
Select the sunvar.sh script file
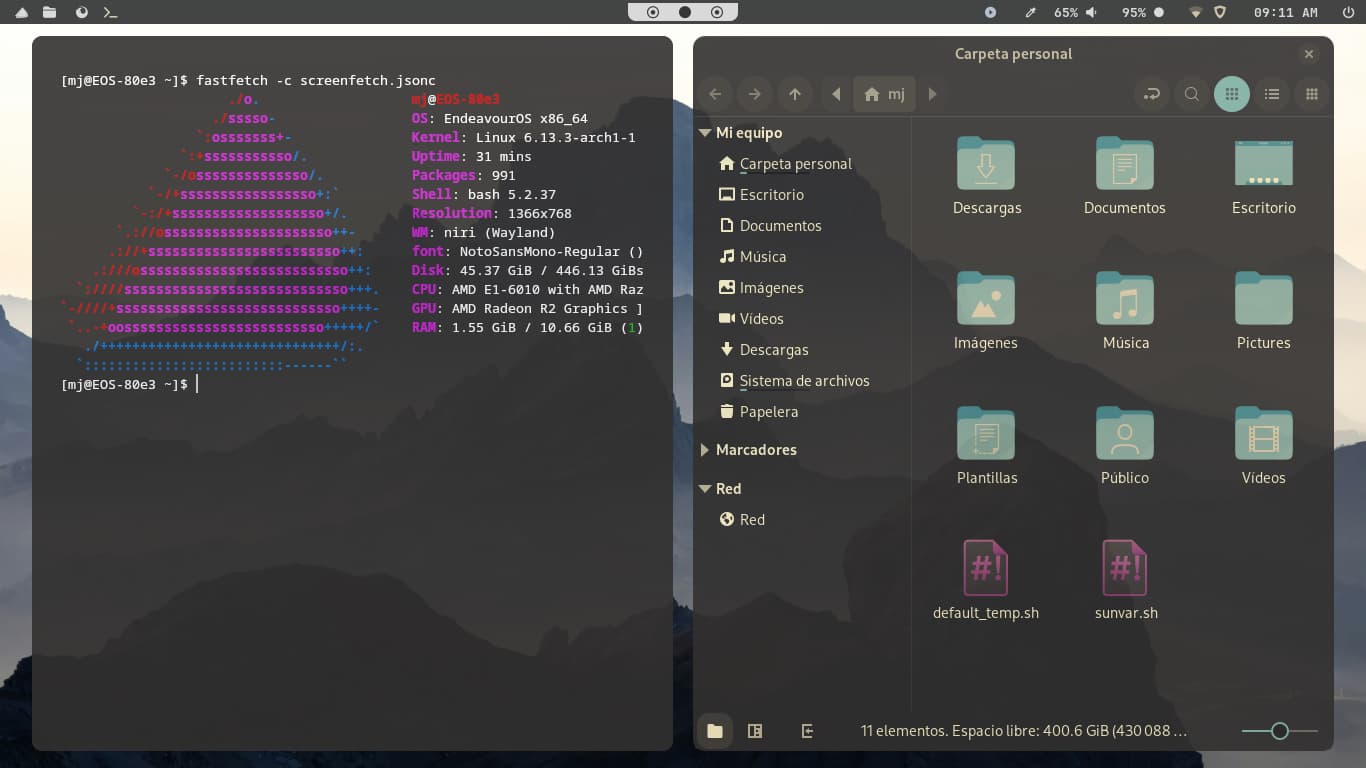point(1125,568)
